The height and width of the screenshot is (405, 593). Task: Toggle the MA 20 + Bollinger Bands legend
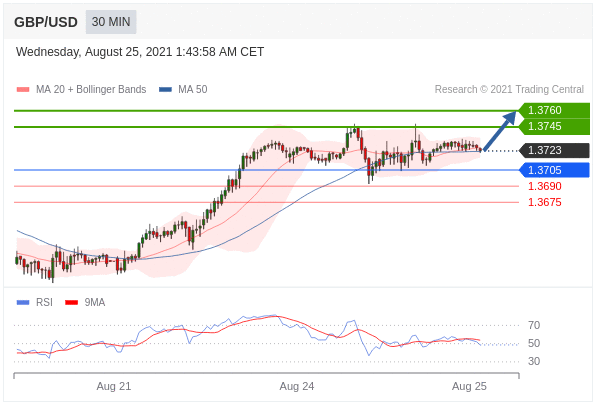[x=91, y=89]
